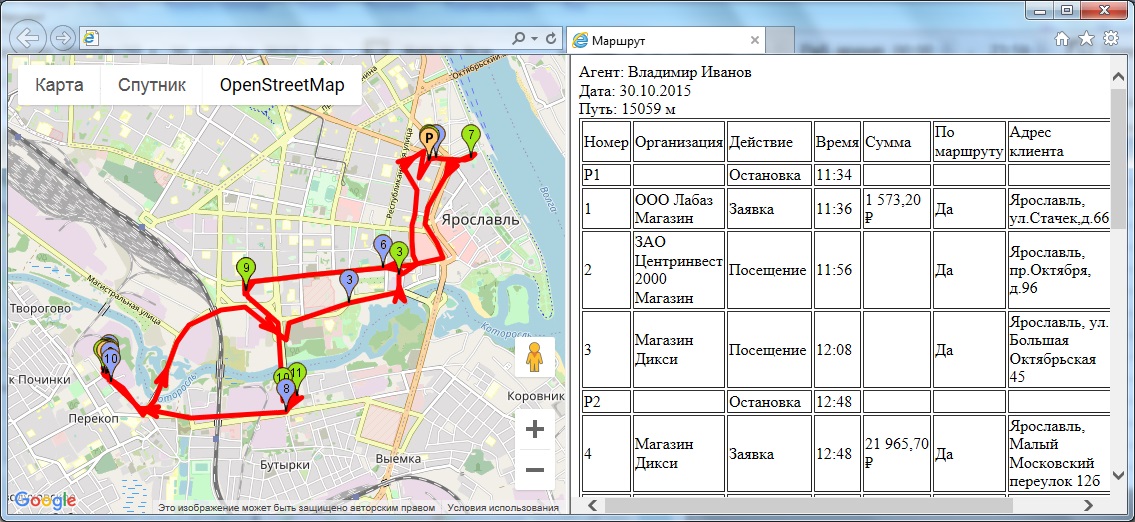Expand the address bar search dropdown arrow

click(534, 38)
